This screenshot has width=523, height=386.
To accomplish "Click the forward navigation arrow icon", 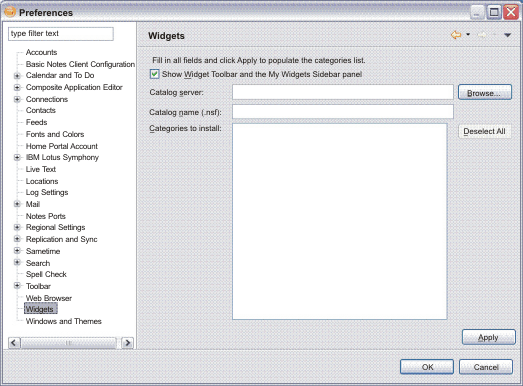I will click(482, 35).
